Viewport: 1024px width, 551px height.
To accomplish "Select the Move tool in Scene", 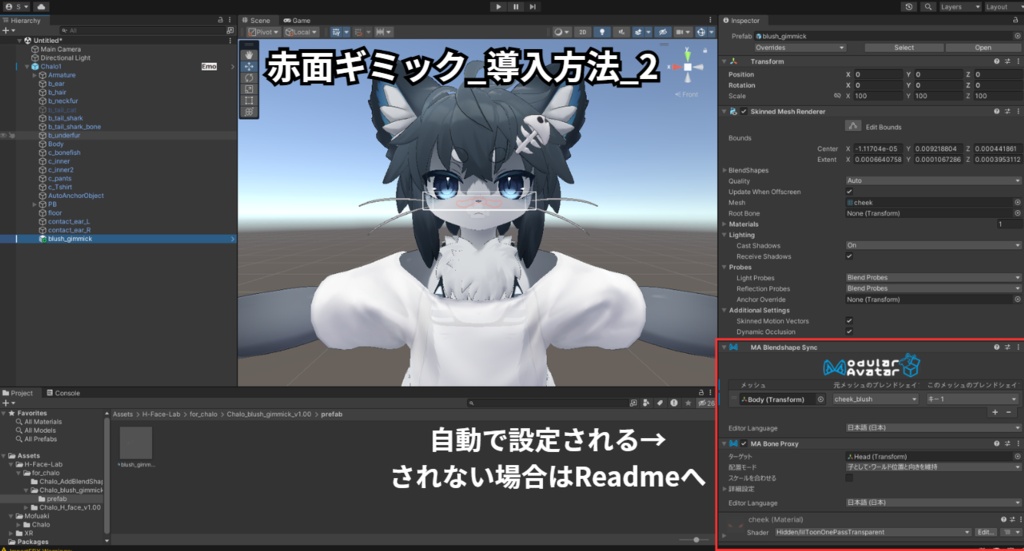I will point(249,67).
